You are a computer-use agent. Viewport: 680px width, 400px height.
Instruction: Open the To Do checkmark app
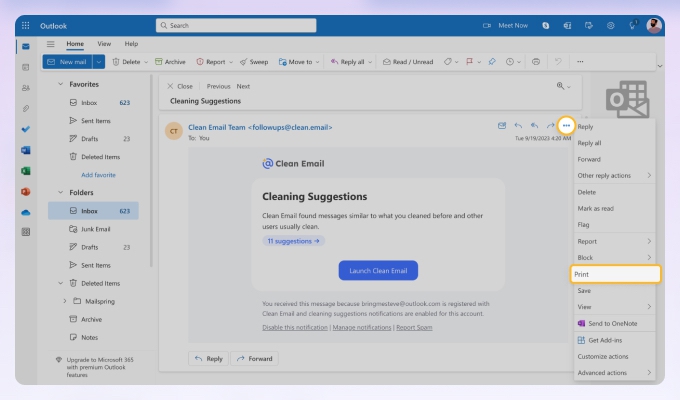[x=26, y=129]
